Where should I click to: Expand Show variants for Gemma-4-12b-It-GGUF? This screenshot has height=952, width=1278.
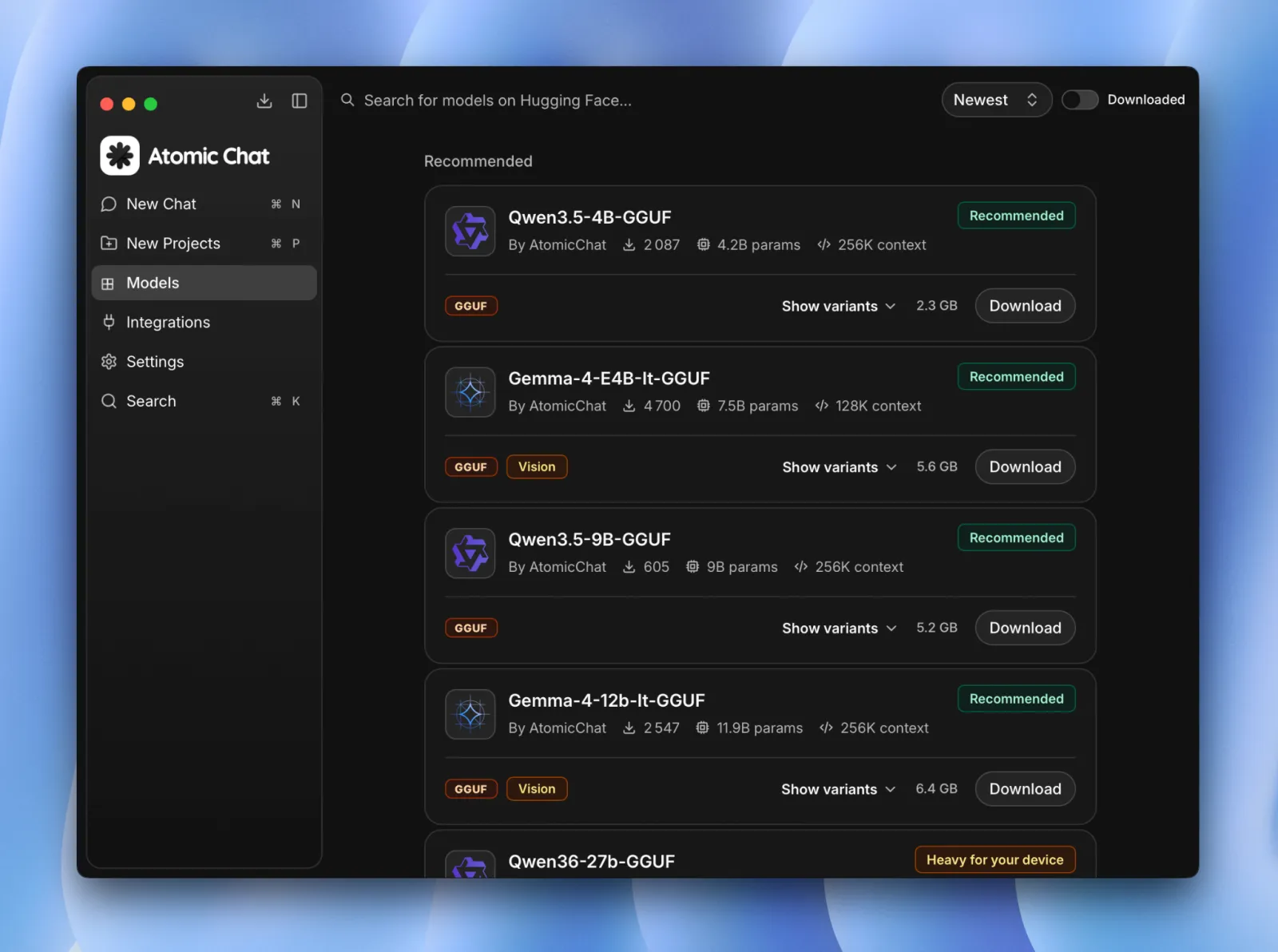(x=839, y=789)
